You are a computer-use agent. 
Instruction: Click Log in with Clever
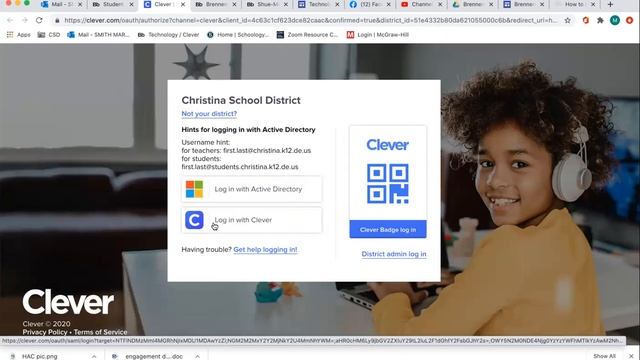[x=252, y=220]
